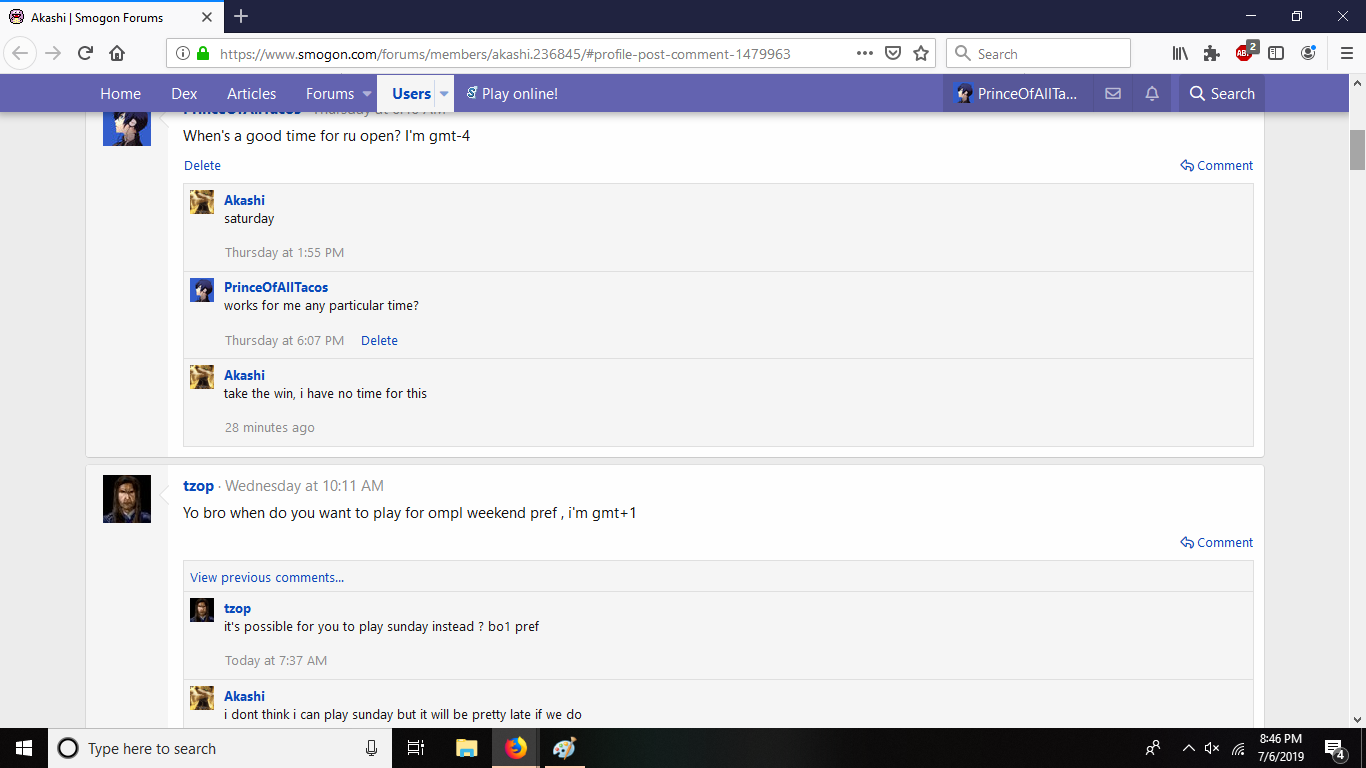This screenshot has height=768, width=1366.
Task: Open tzop's name on the sunday comment
Action: point(237,608)
